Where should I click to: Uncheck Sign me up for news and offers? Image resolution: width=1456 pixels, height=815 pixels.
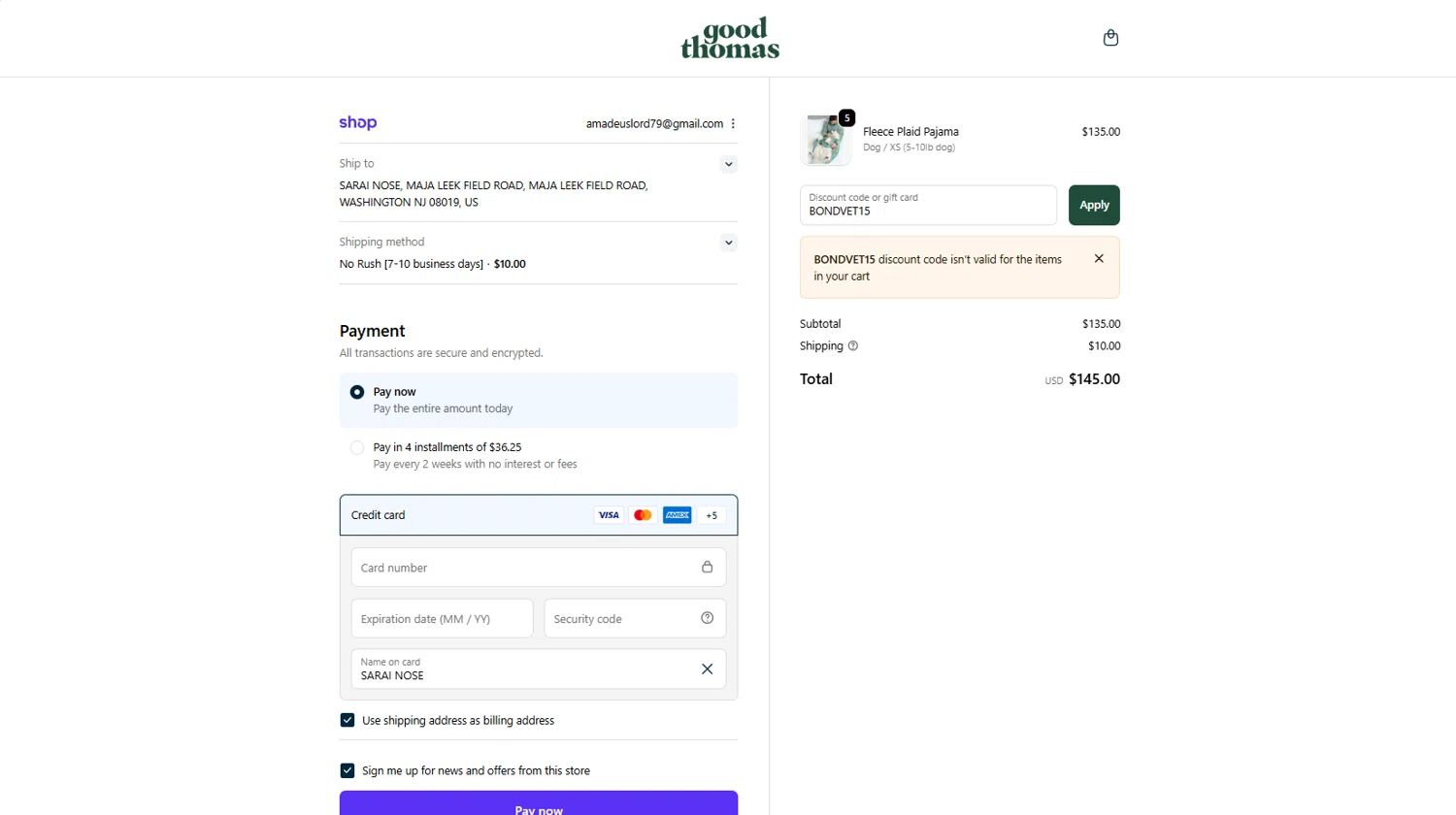click(347, 770)
